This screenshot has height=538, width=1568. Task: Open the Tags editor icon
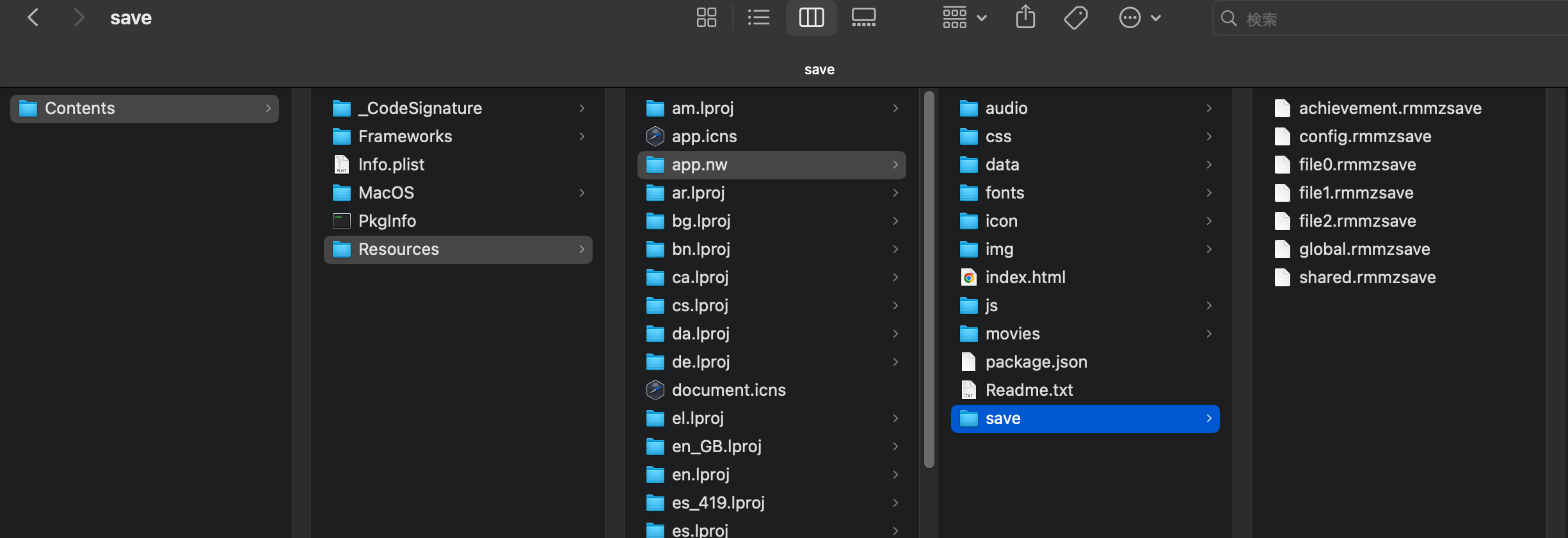1076,18
